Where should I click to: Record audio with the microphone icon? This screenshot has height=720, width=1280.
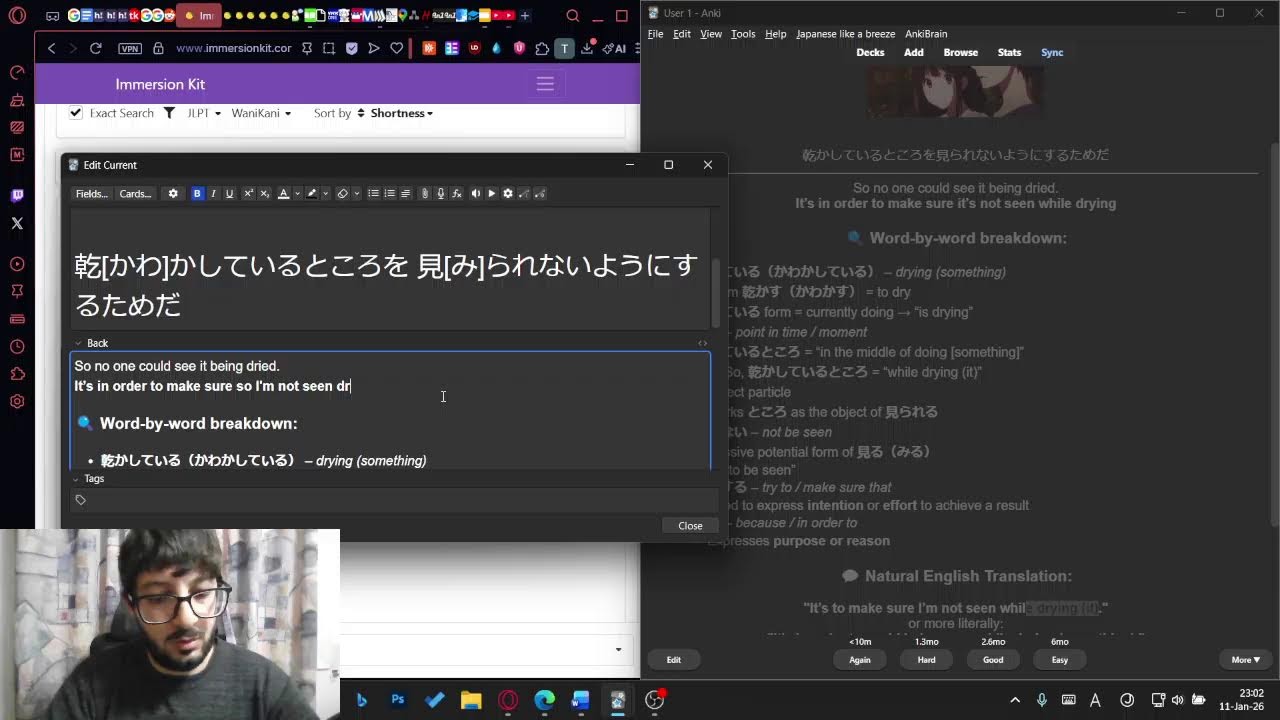(440, 194)
